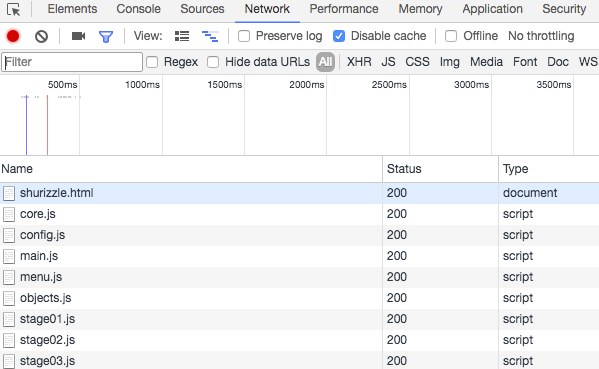Viewport: 599px width, 369px height.
Task: Filter requests by XHR
Action: pos(359,62)
